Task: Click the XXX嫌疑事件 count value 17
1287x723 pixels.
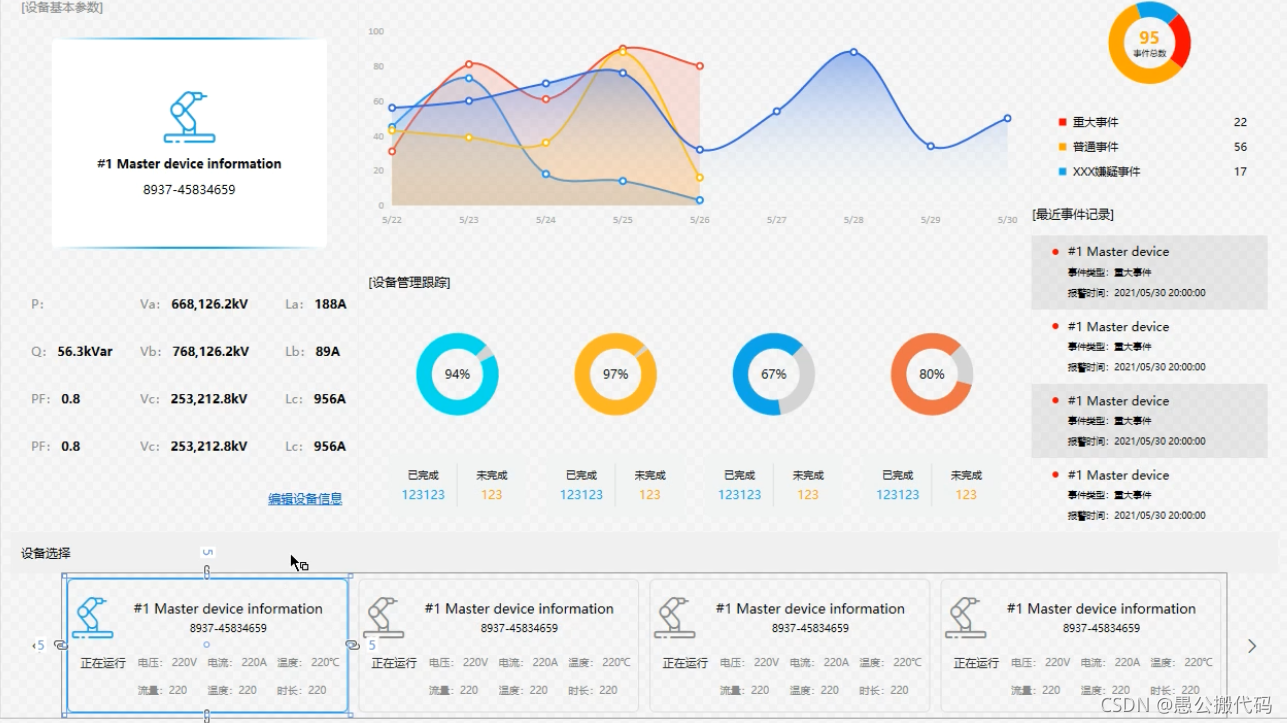Action: [1240, 172]
